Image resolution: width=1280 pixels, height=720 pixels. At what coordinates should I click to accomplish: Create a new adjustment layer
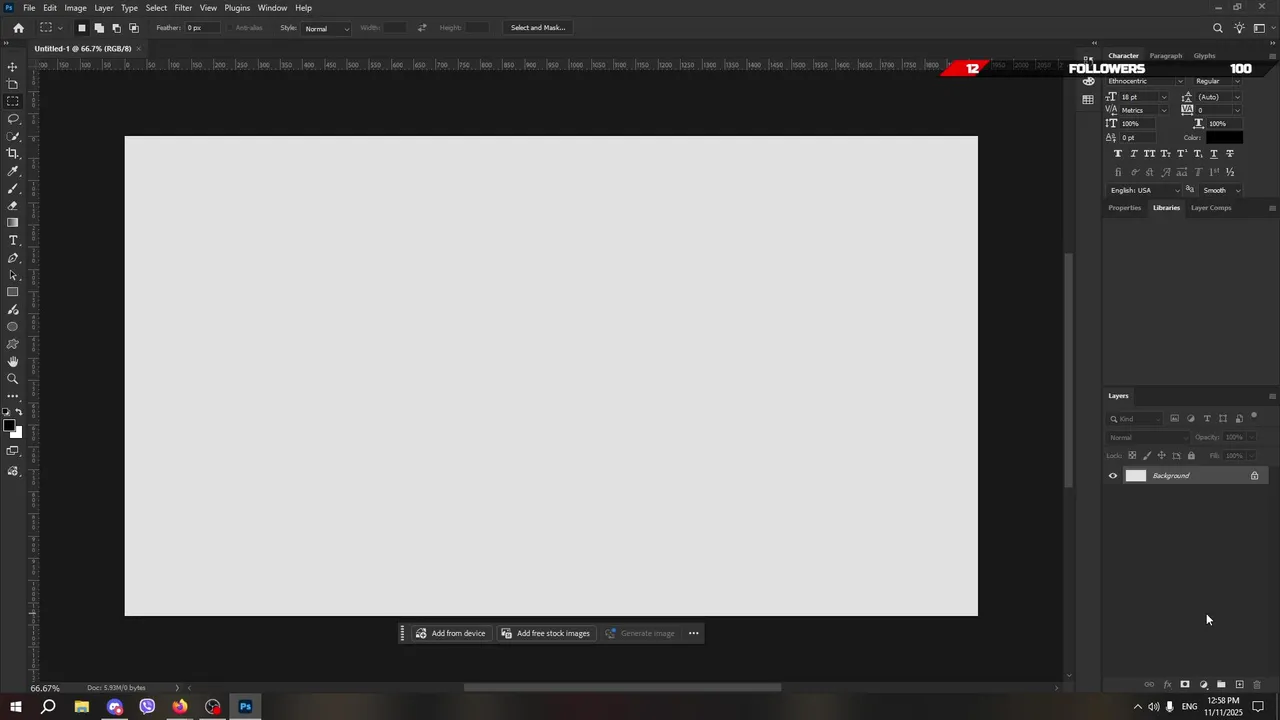1203,685
